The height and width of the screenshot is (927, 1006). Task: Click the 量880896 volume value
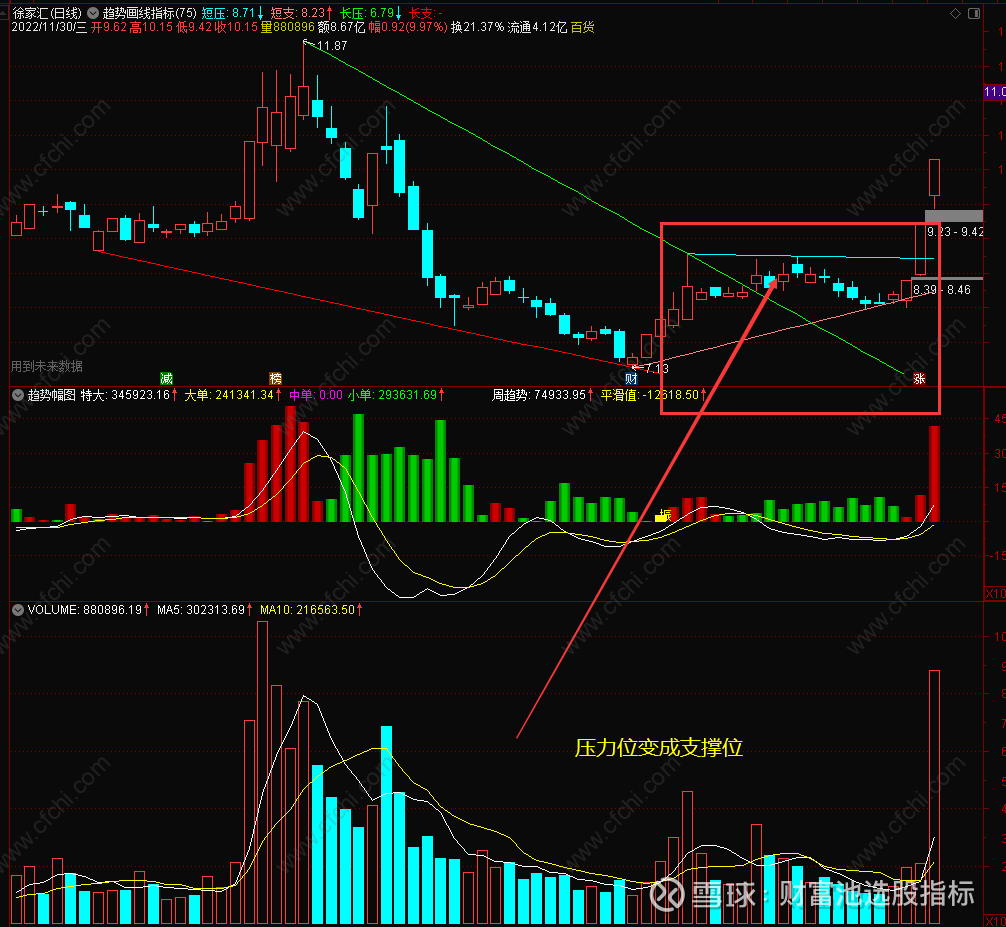(x=287, y=27)
